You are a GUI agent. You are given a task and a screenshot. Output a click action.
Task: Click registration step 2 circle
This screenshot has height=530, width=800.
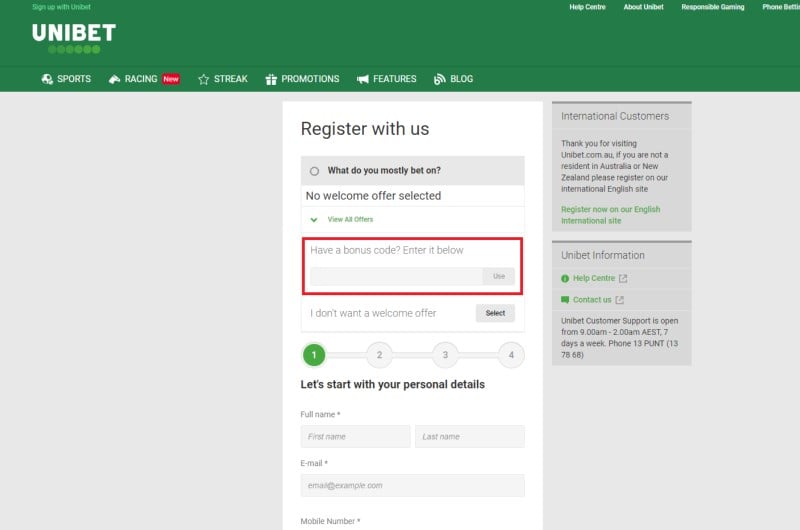pos(379,355)
